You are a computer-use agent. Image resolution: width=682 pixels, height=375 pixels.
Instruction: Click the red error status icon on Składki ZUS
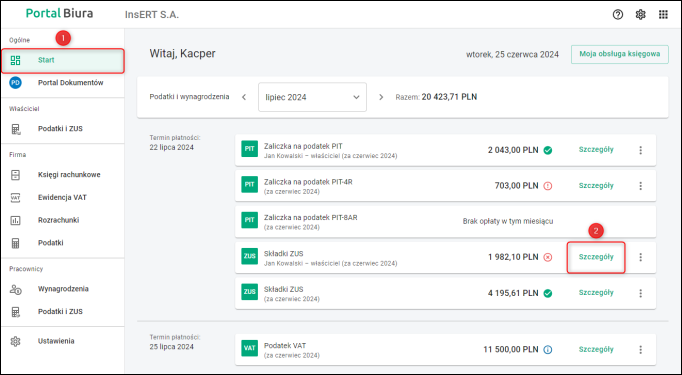pyautogui.click(x=548, y=257)
